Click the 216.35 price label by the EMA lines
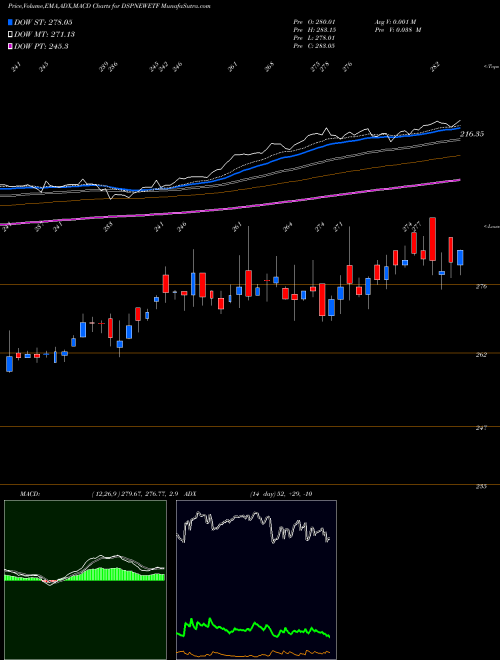Image resolution: width=500 pixels, height=660 pixels. [x=472, y=134]
